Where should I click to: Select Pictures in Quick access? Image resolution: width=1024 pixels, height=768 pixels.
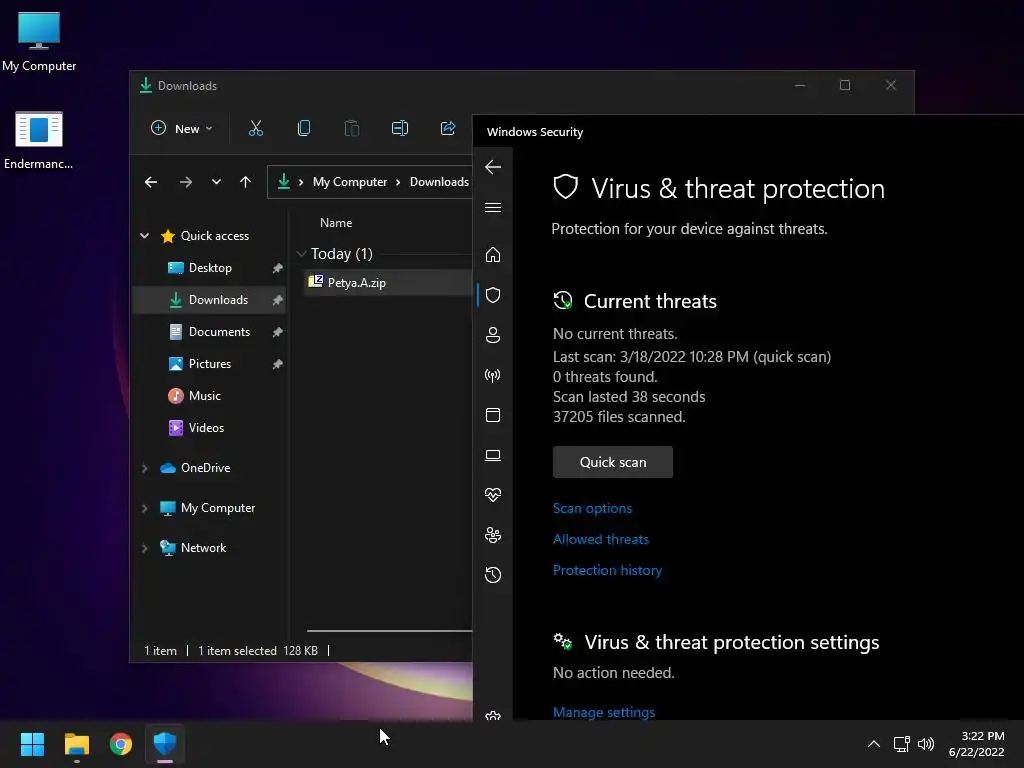point(210,364)
